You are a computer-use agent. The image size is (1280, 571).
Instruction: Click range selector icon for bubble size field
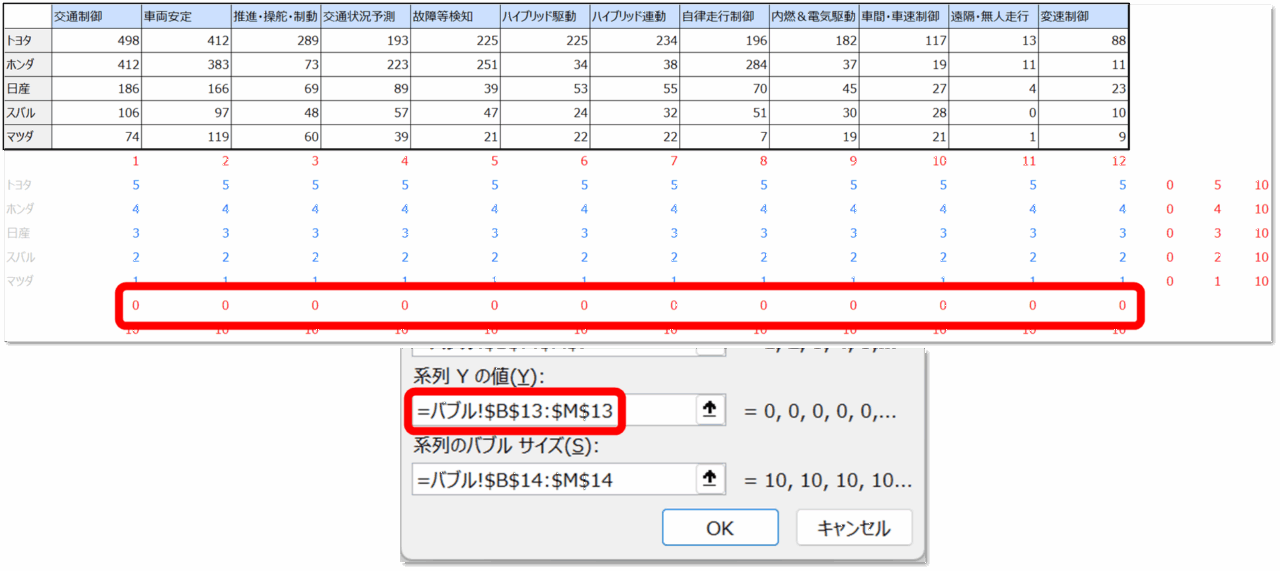[709, 479]
